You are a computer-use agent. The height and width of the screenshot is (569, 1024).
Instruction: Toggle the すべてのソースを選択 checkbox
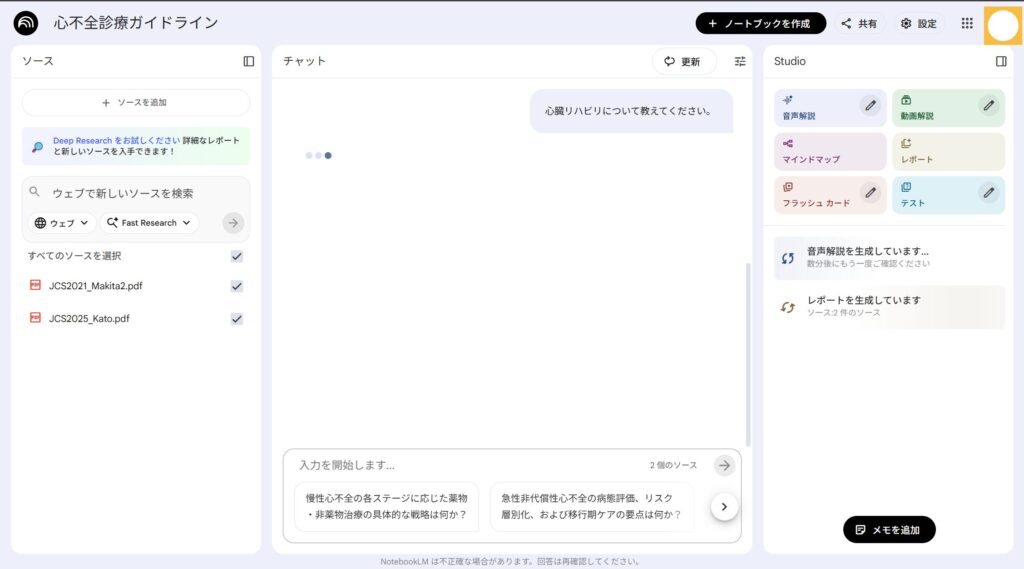click(x=237, y=256)
